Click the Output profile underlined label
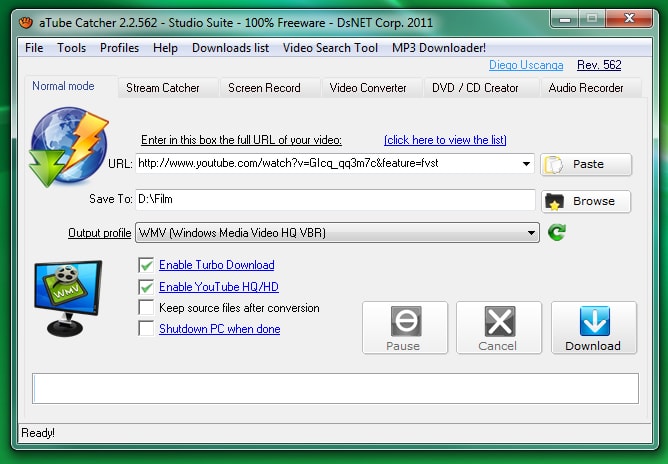The image size is (668, 464). (100, 233)
